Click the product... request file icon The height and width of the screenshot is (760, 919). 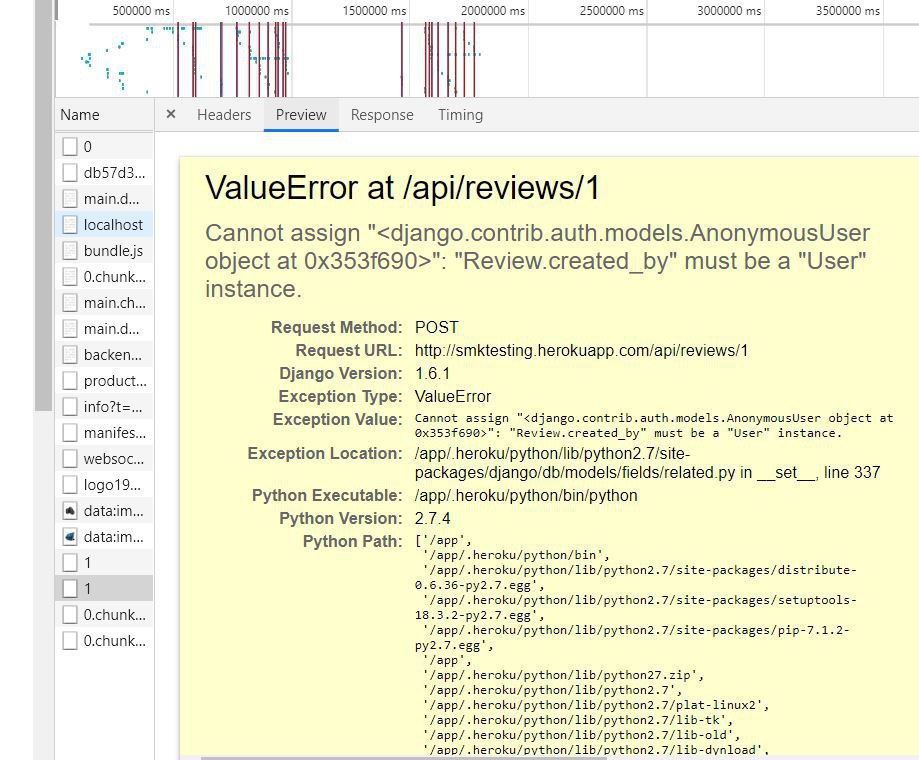[70, 381]
